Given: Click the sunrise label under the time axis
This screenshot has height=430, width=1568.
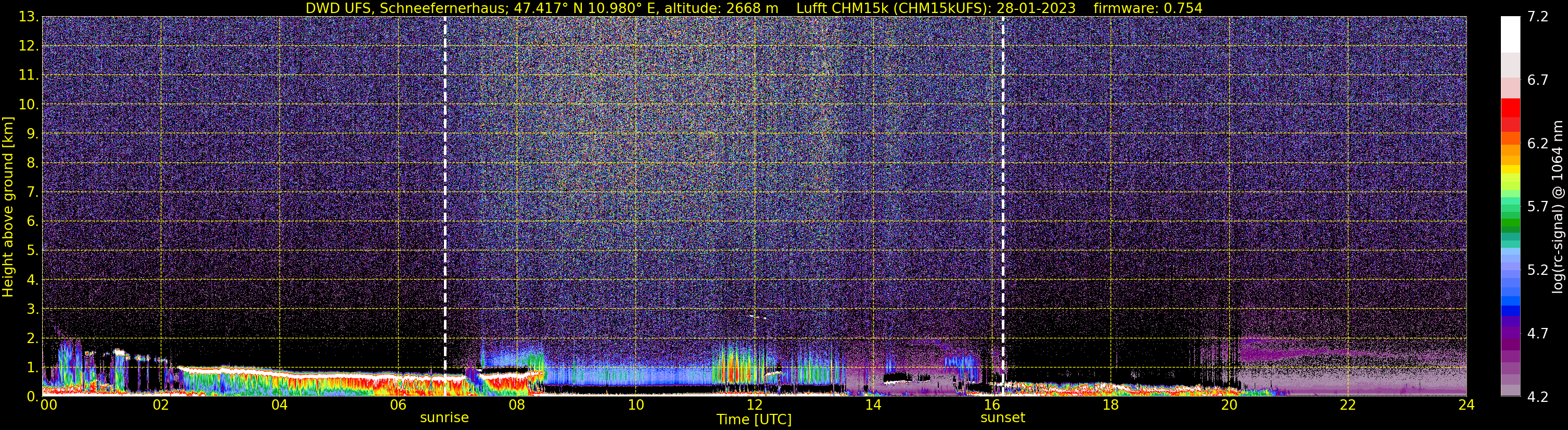Looking at the screenshot, I should coord(444,418).
